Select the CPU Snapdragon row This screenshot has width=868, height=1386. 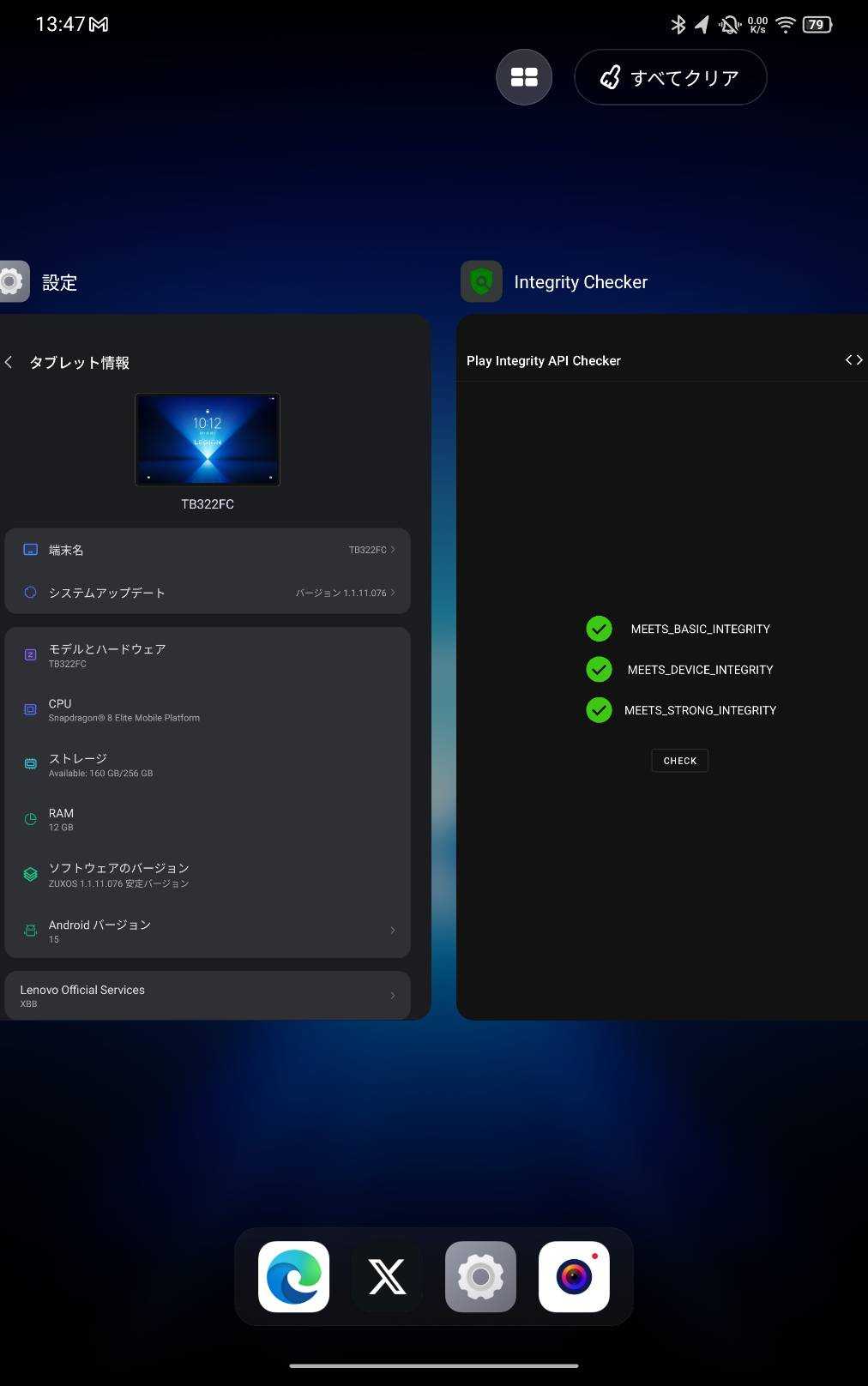[x=208, y=710]
